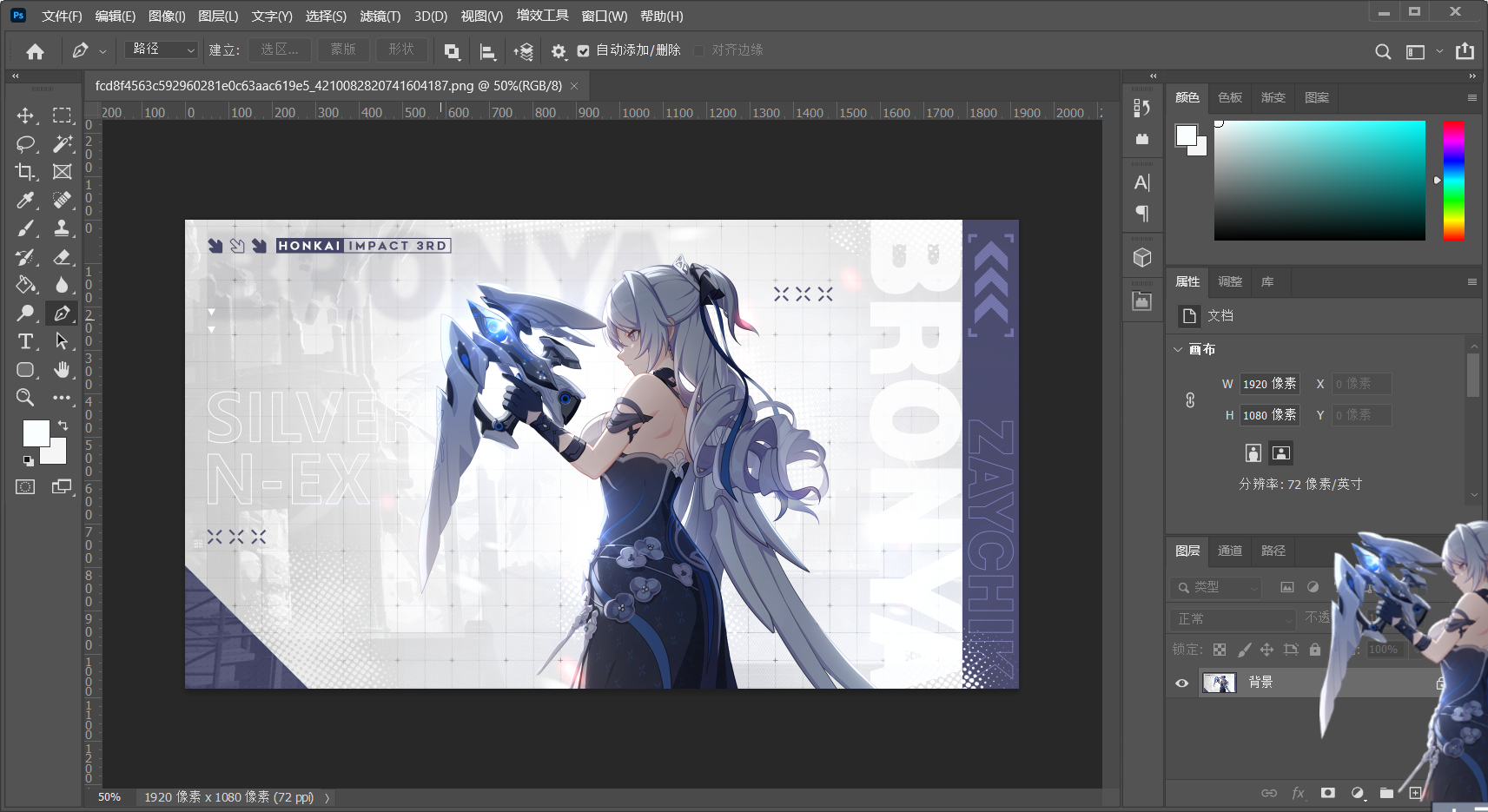Screen dimensions: 1488x812
Task: Select the Rounded Rectangle shape tool
Action: 25,370
